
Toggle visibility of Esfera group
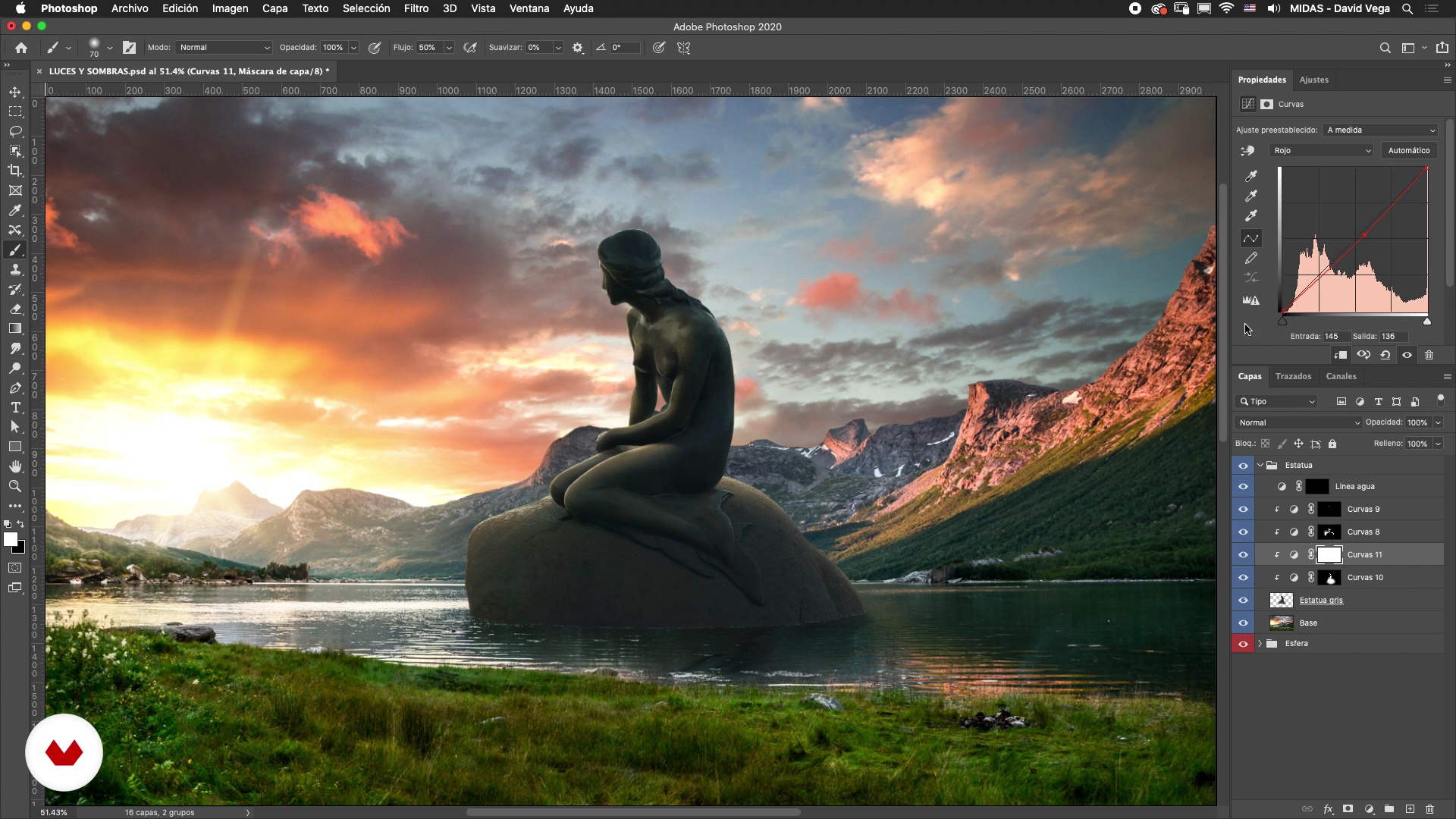1243,644
